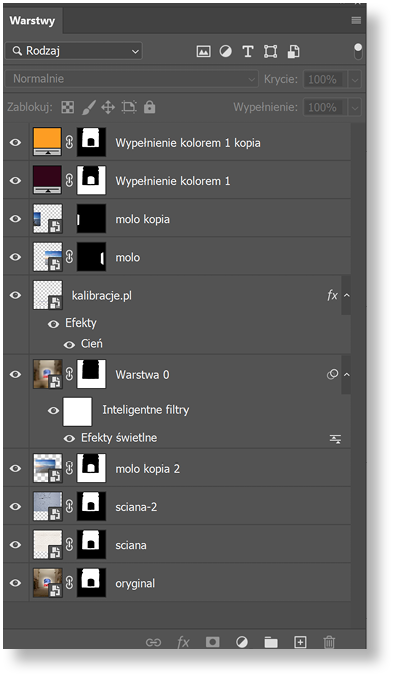The width and height of the screenshot is (394, 676).
Task: Turn off layer filtering switch
Action: click(358, 51)
